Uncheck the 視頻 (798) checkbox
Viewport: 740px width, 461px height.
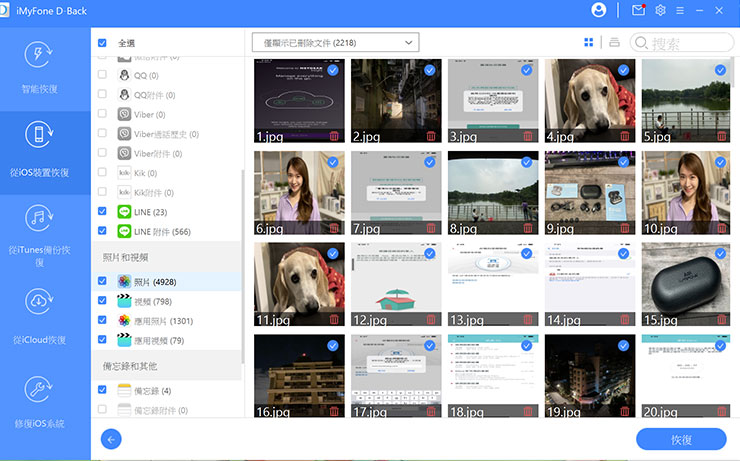103,301
